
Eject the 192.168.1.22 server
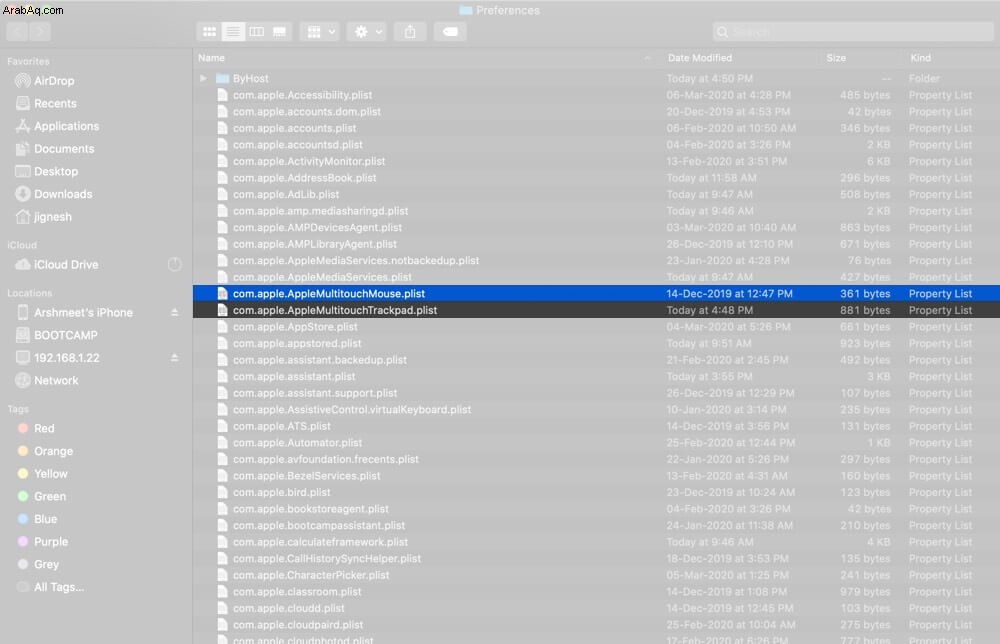175,358
